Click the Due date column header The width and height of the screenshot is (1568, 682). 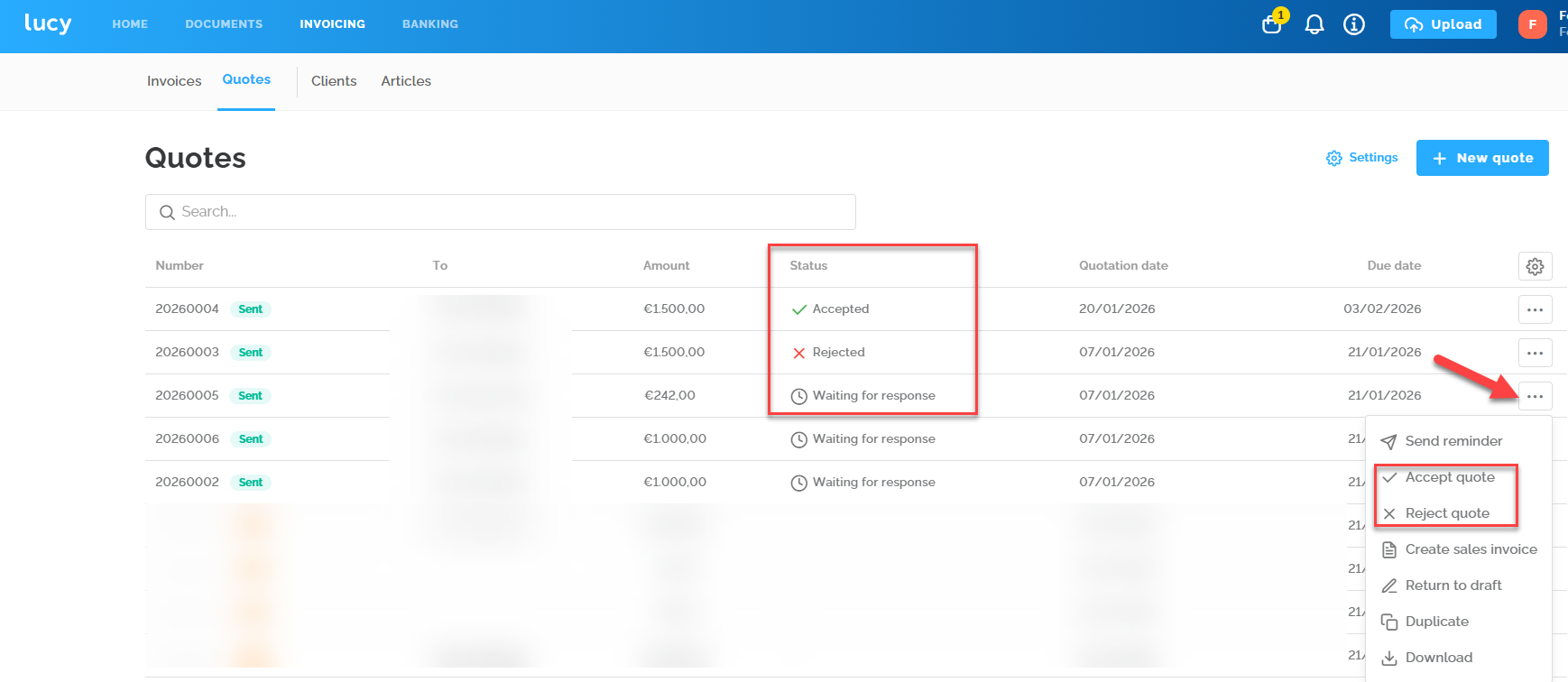[x=1394, y=266]
